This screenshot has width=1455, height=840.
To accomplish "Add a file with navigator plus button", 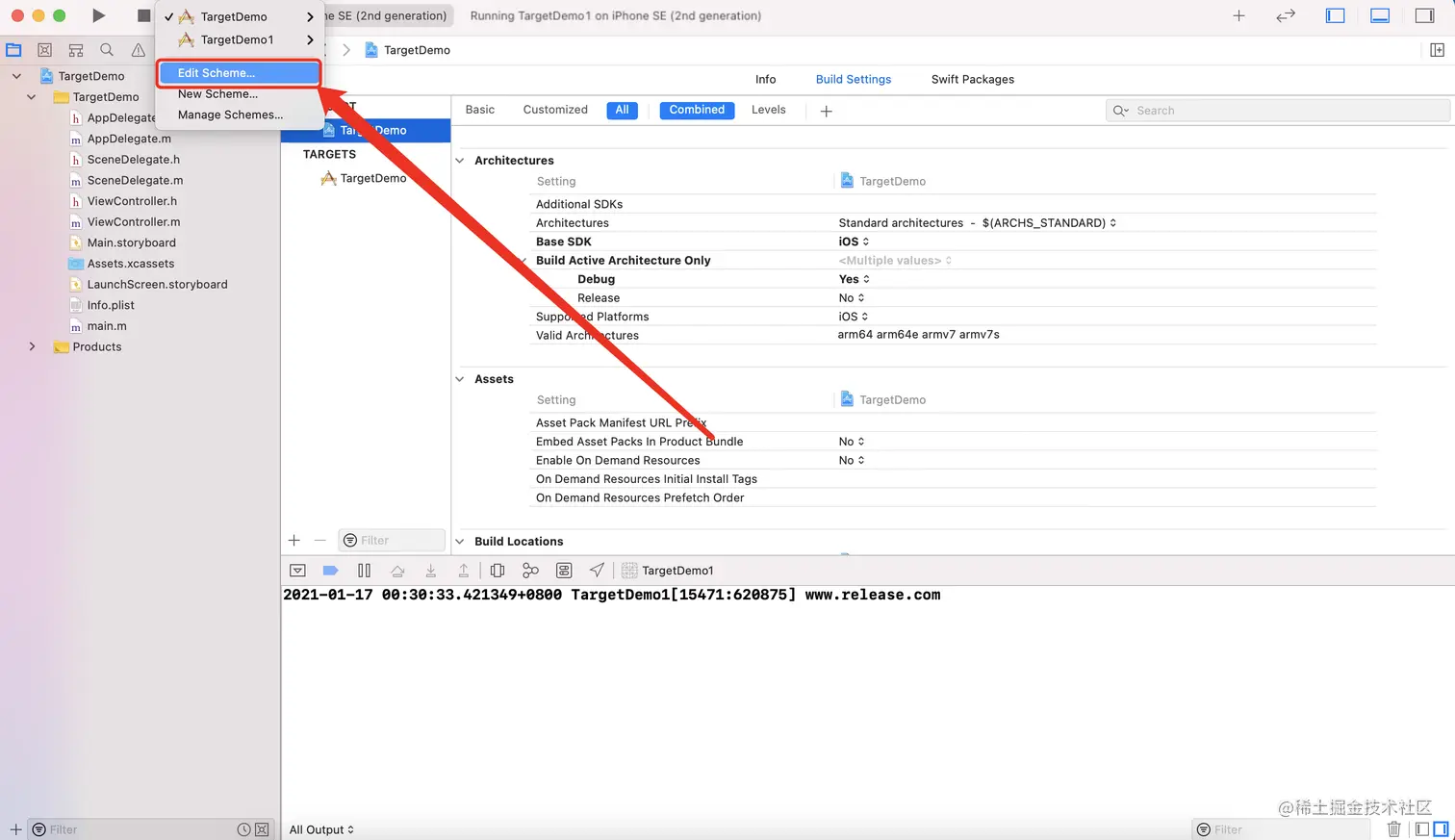I will [x=15, y=829].
